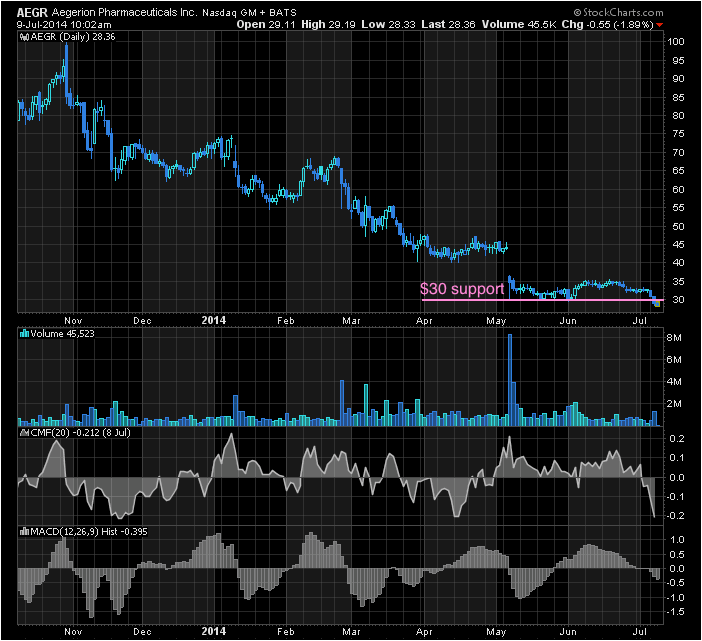Click the tallest volume bar in May
Viewport: 702px width, 641px height.
point(510,380)
